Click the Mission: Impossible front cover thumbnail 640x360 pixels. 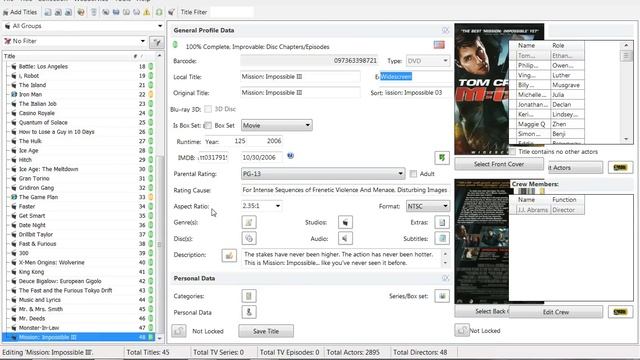click(482, 89)
